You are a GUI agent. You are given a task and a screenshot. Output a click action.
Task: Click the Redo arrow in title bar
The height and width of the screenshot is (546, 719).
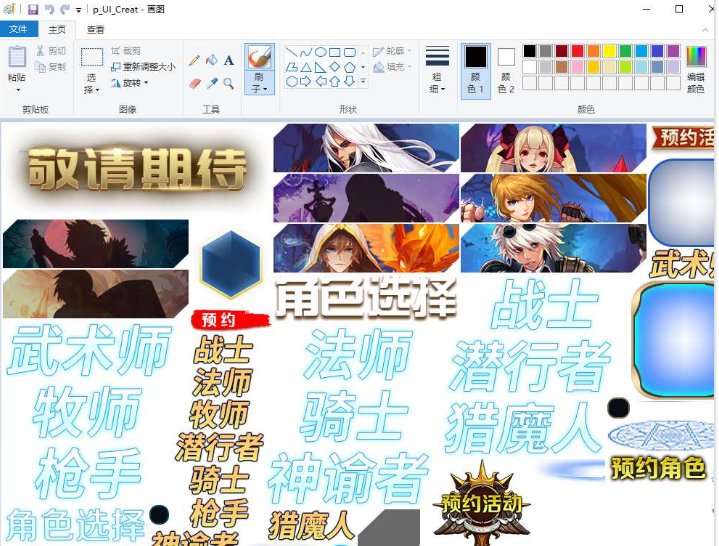65,9
